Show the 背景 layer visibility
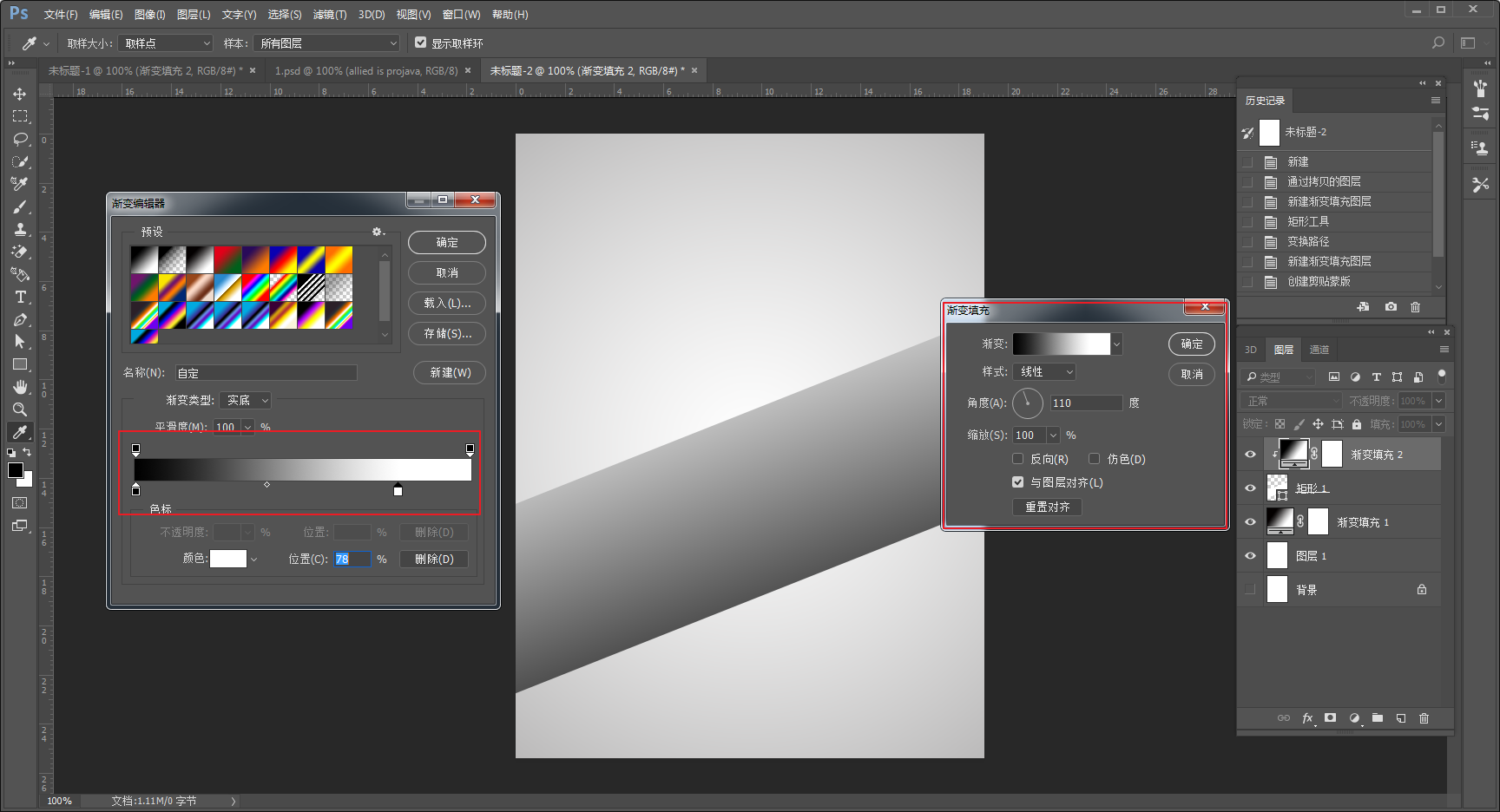Image resolution: width=1500 pixels, height=812 pixels. pyautogui.click(x=1250, y=589)
